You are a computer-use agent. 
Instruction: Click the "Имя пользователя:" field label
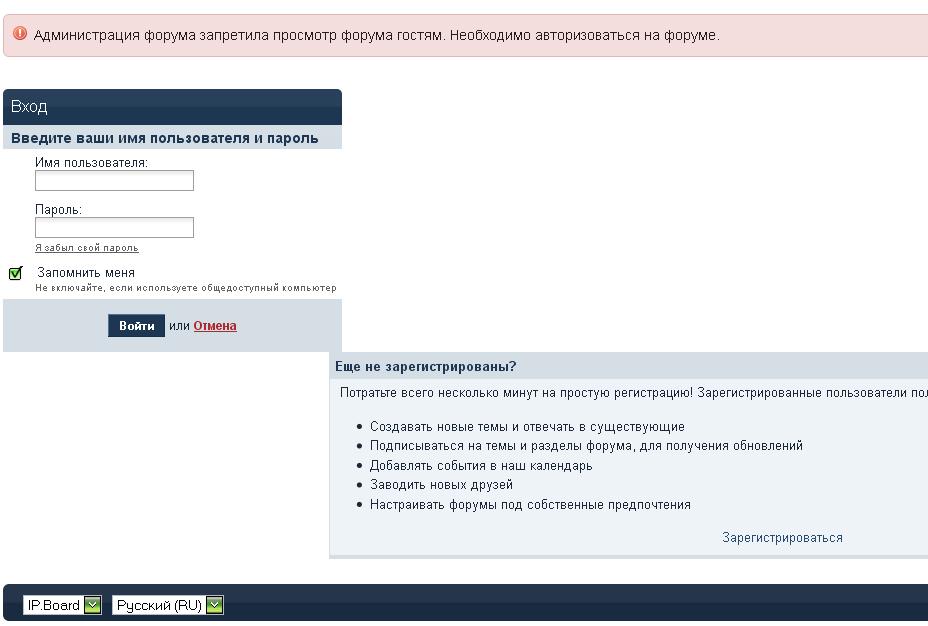92,162
